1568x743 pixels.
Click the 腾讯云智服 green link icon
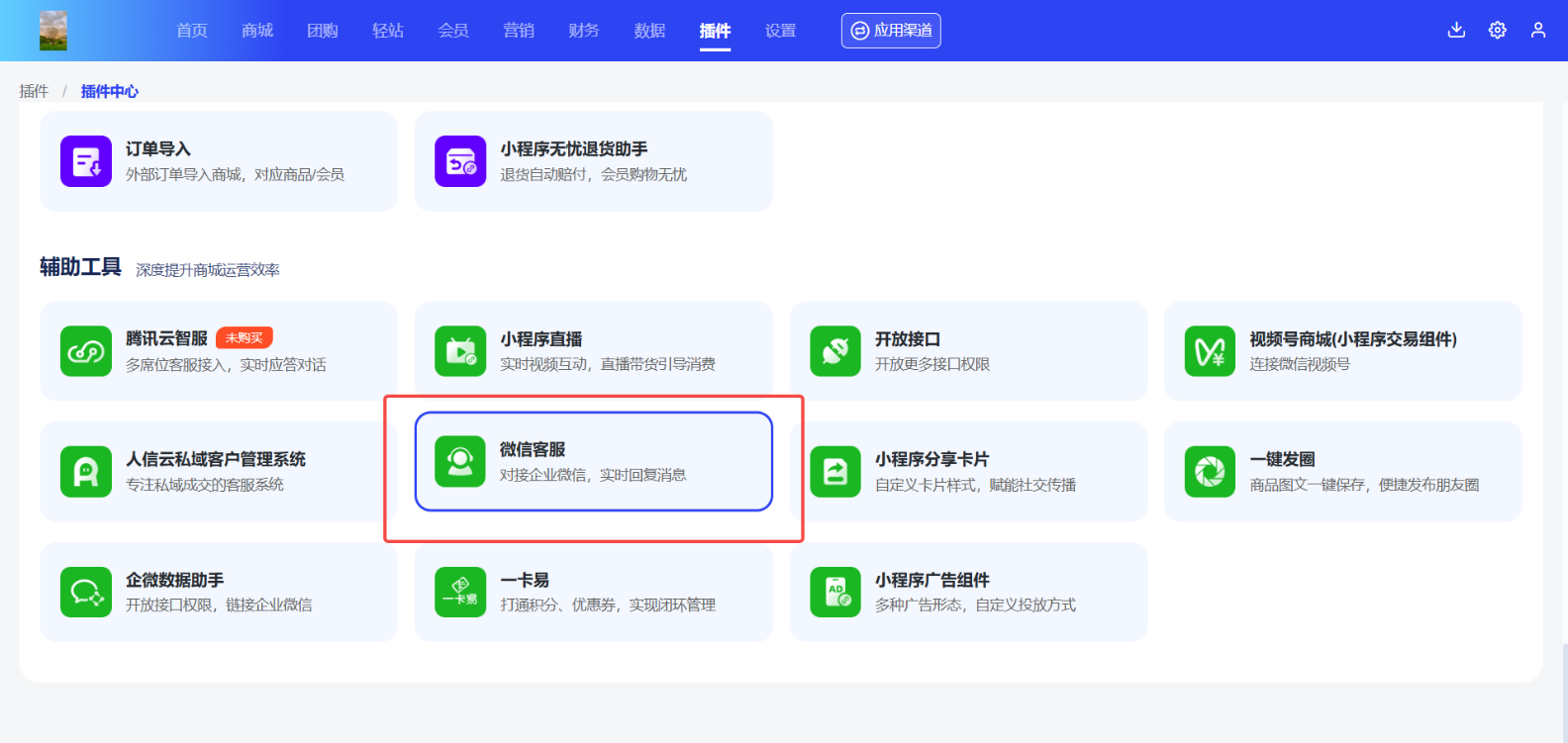point(86,351)
